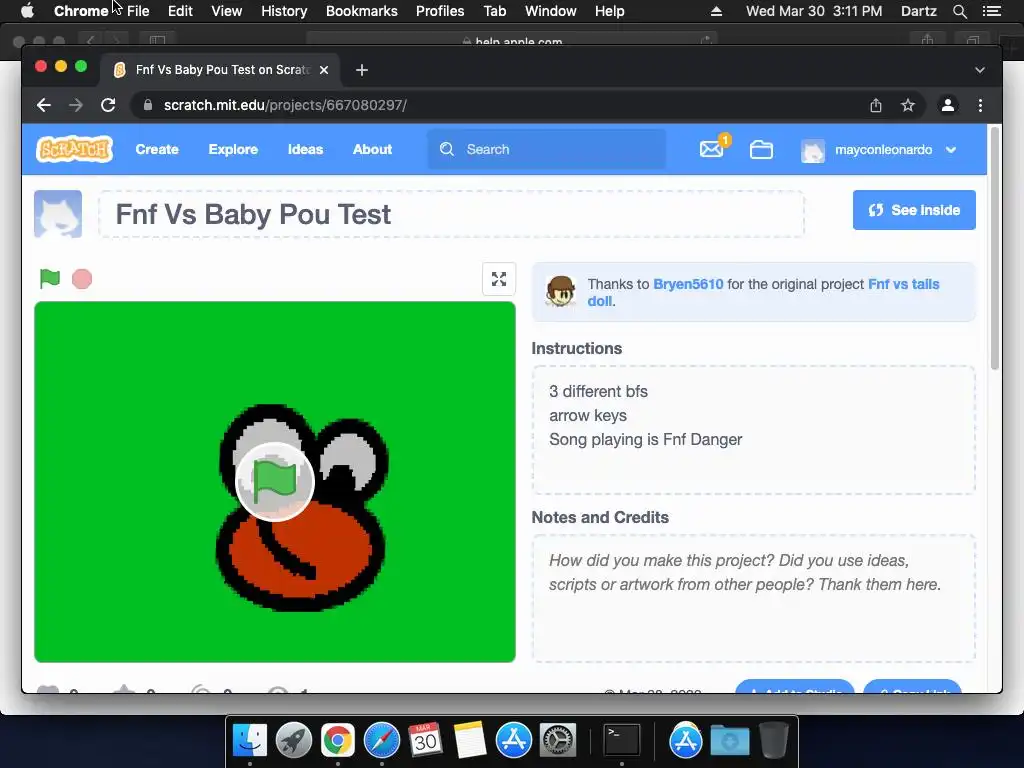Image resolution: width=1024 pixels, height=768 pixels.
Task: Open Launchpad from the Dock
Action: (x=294, y=740)
